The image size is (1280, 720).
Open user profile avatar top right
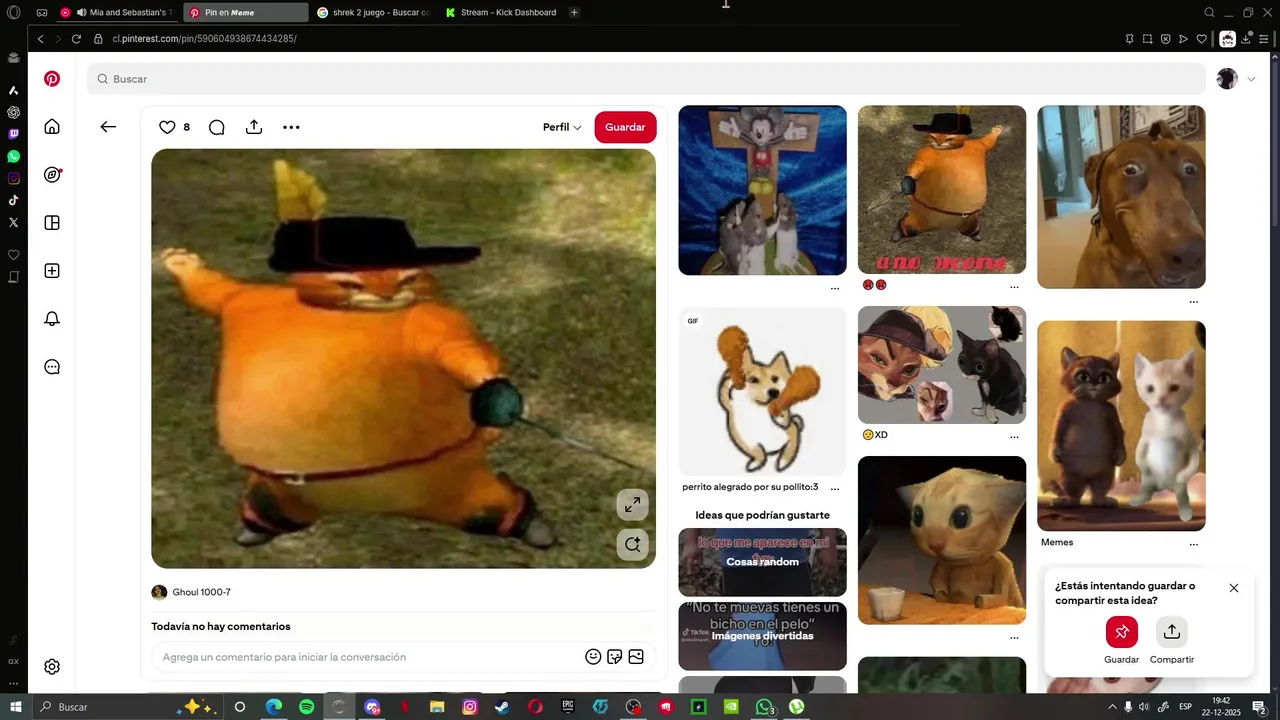[1227, 79]
